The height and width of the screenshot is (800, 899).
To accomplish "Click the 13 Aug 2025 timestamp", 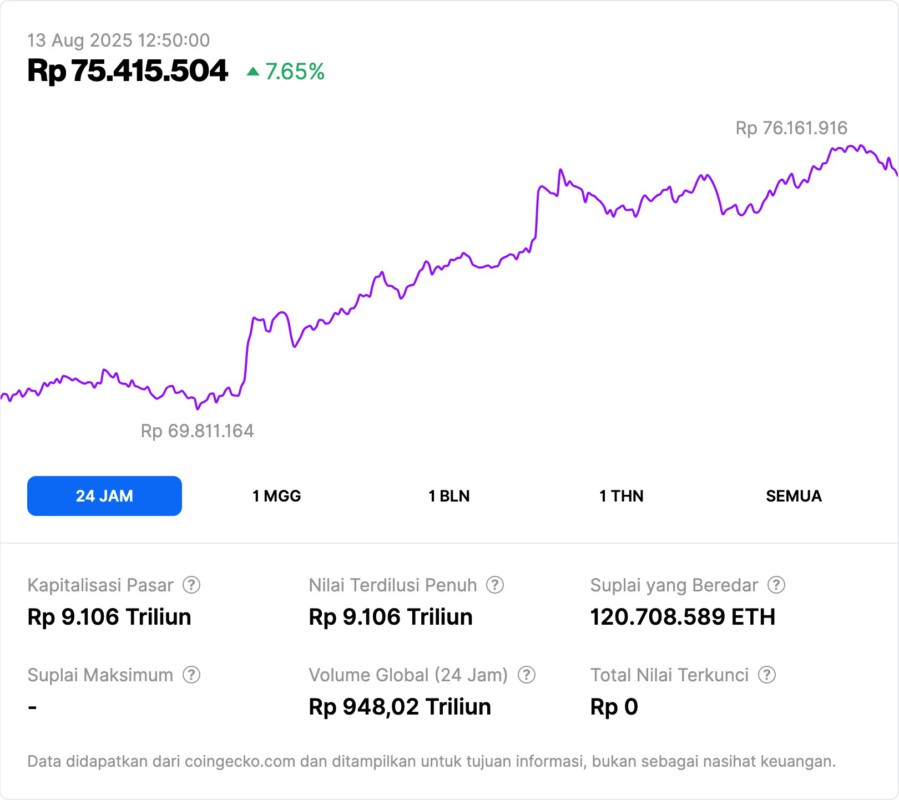I will point(118,40).
